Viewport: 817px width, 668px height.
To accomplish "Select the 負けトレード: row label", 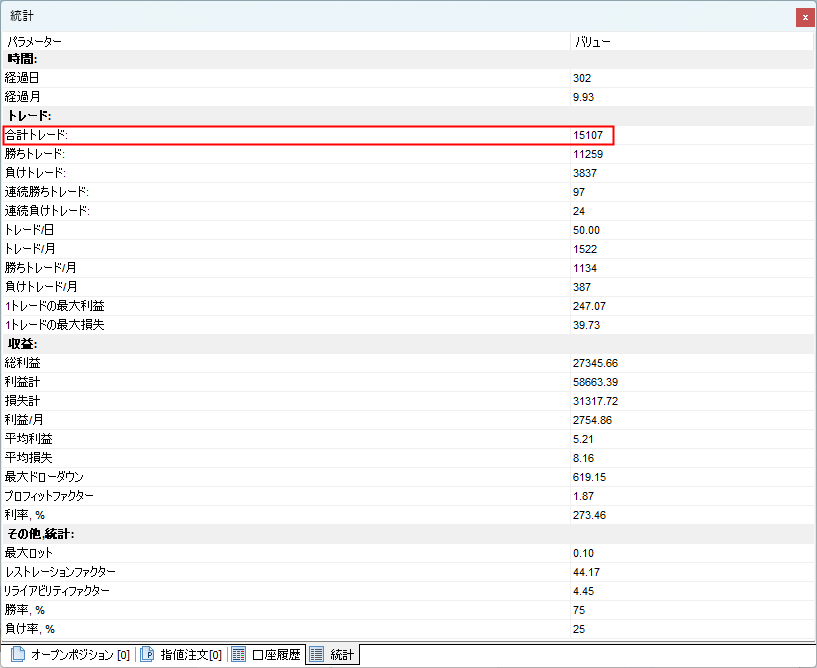I will (x=35, y=173).
